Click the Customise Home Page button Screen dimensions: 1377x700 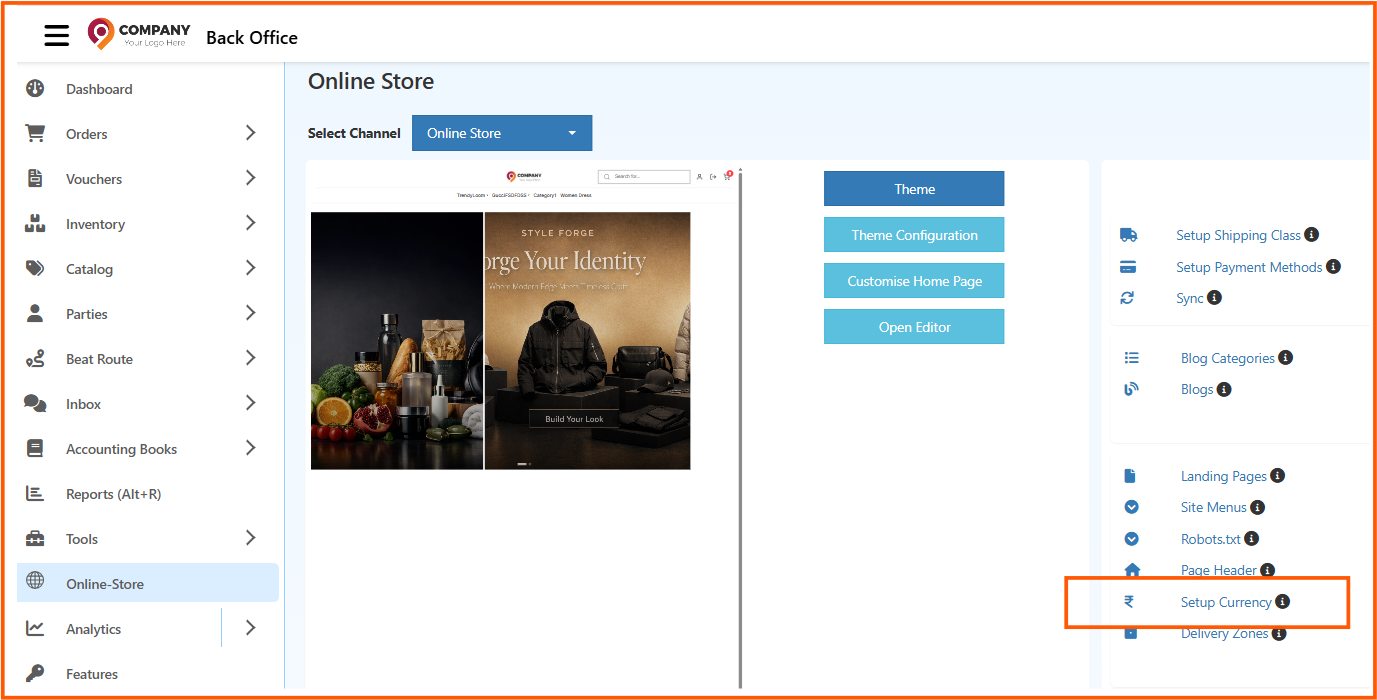point(913,280)
